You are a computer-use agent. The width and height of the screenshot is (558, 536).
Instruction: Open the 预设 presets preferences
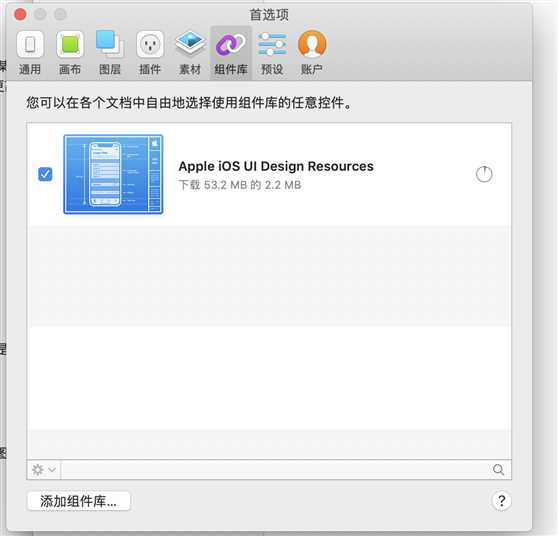(x=272, y=53)
